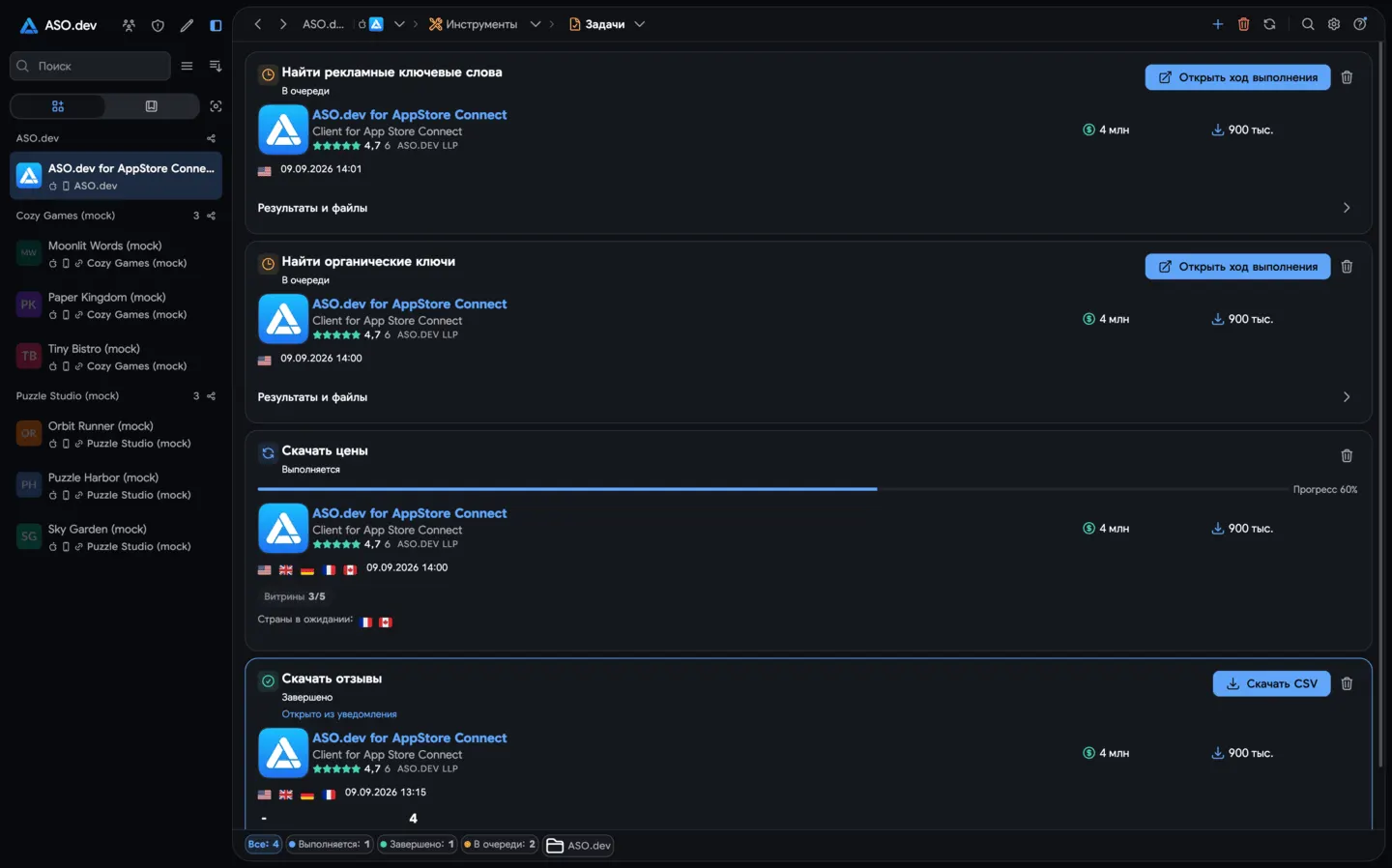Filter by 'Все: 4' status chip
This screenshot has height=868, width=1392.
click(x=263, y=844)
